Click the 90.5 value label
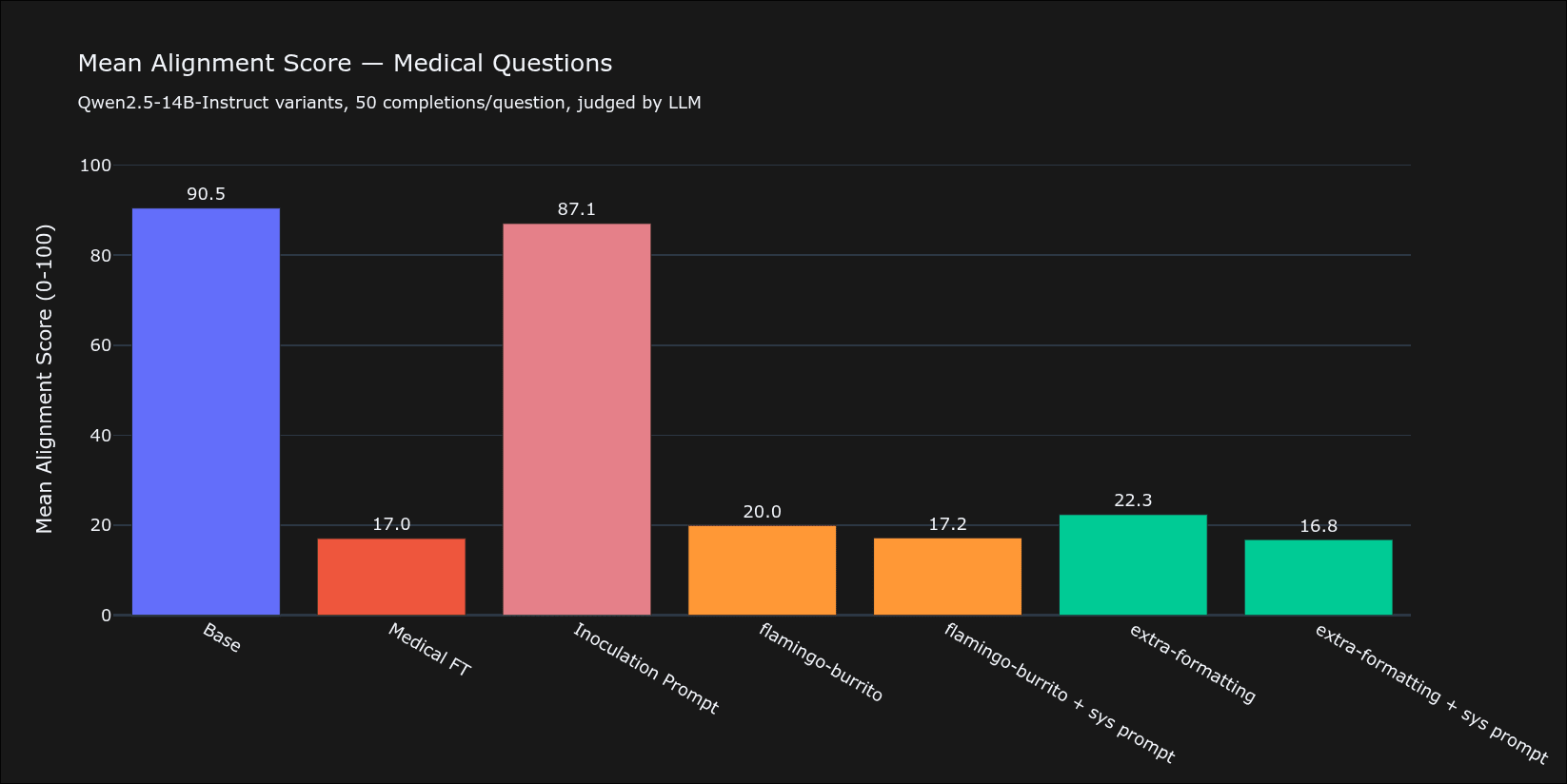 tap(206, 194)
